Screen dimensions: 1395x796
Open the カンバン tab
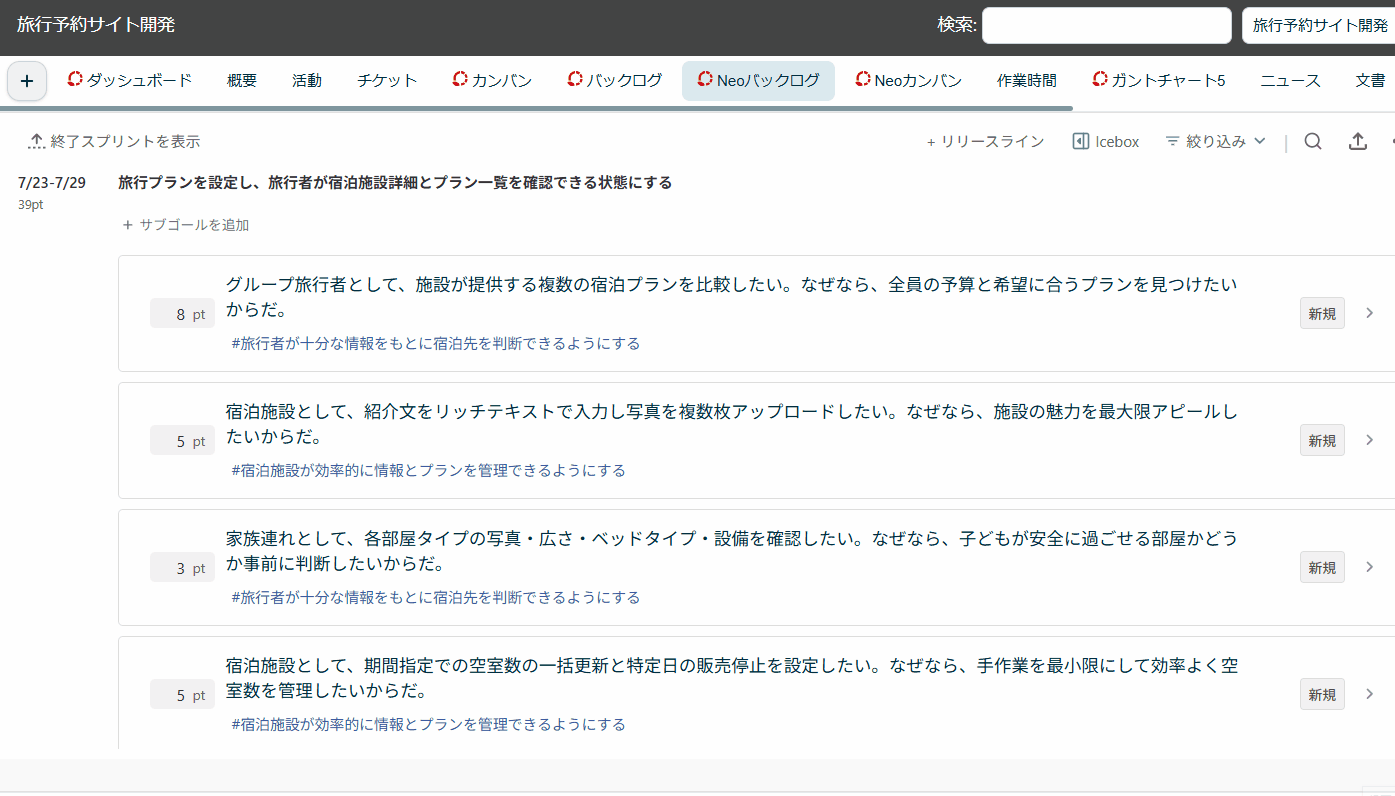tap(492, 81)
